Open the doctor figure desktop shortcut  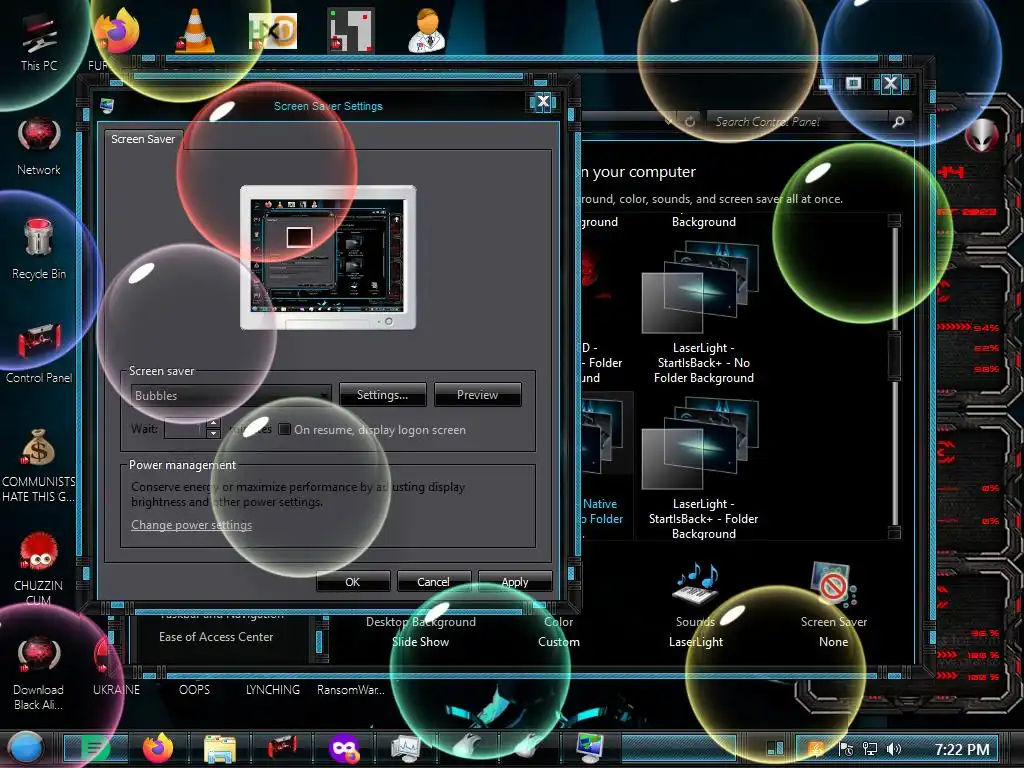tap(428, 30)
